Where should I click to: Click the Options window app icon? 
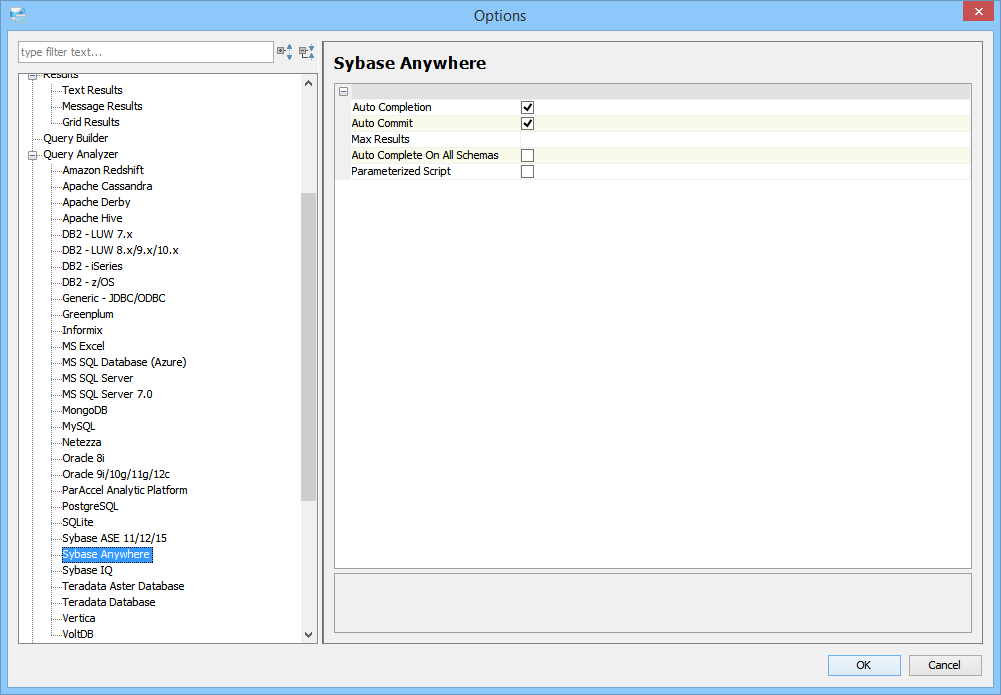point(18,15)
